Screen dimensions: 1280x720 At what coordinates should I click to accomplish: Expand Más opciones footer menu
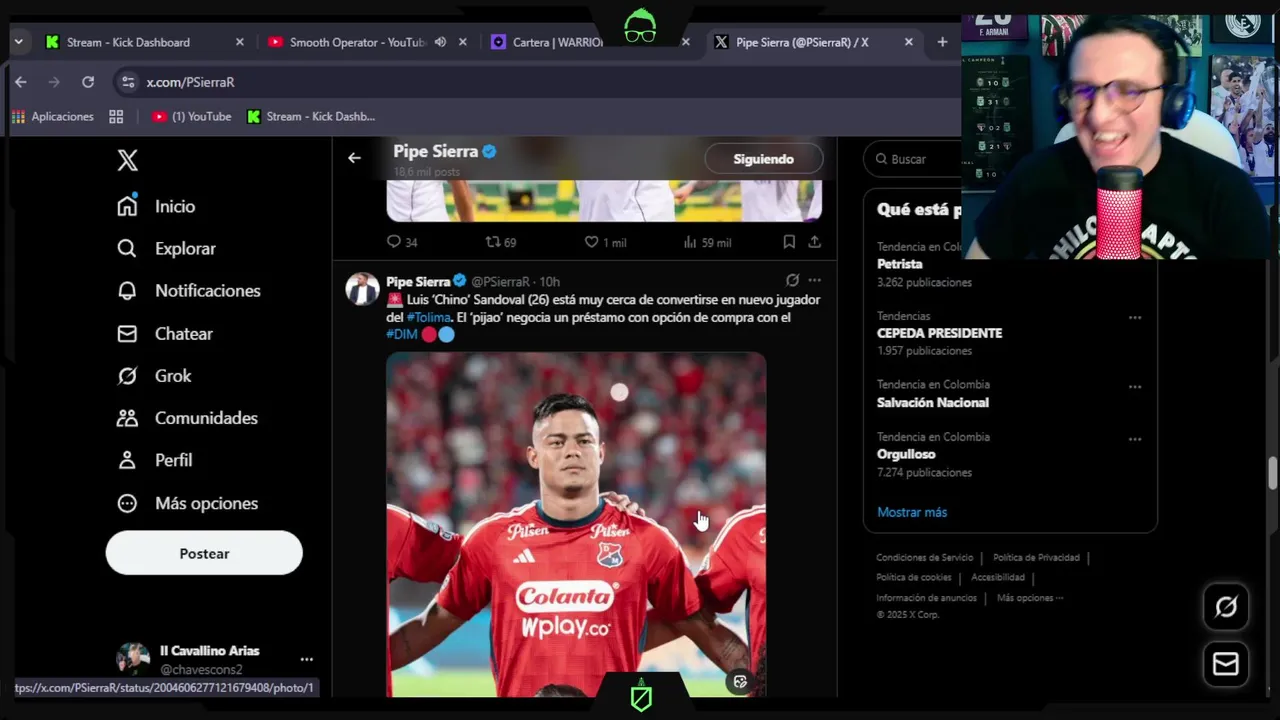pyautogui.click(x=1030, y=598)
